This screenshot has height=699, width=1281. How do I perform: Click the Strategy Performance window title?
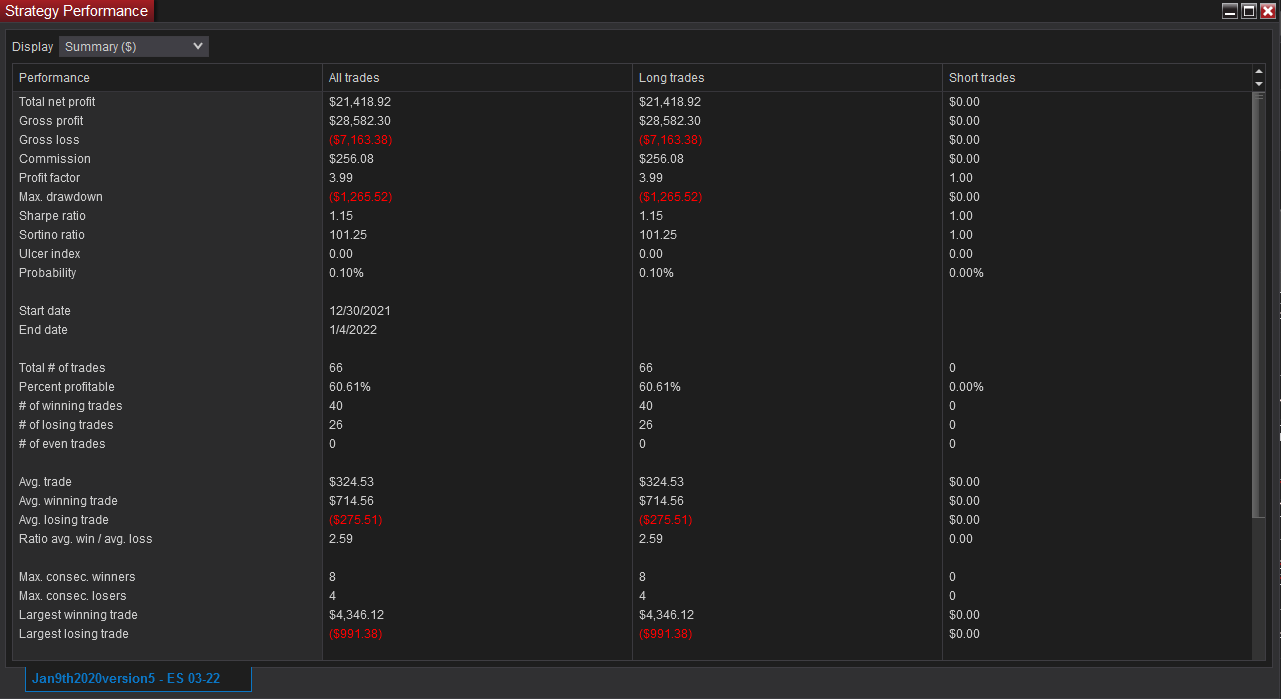tap(77, 11)
